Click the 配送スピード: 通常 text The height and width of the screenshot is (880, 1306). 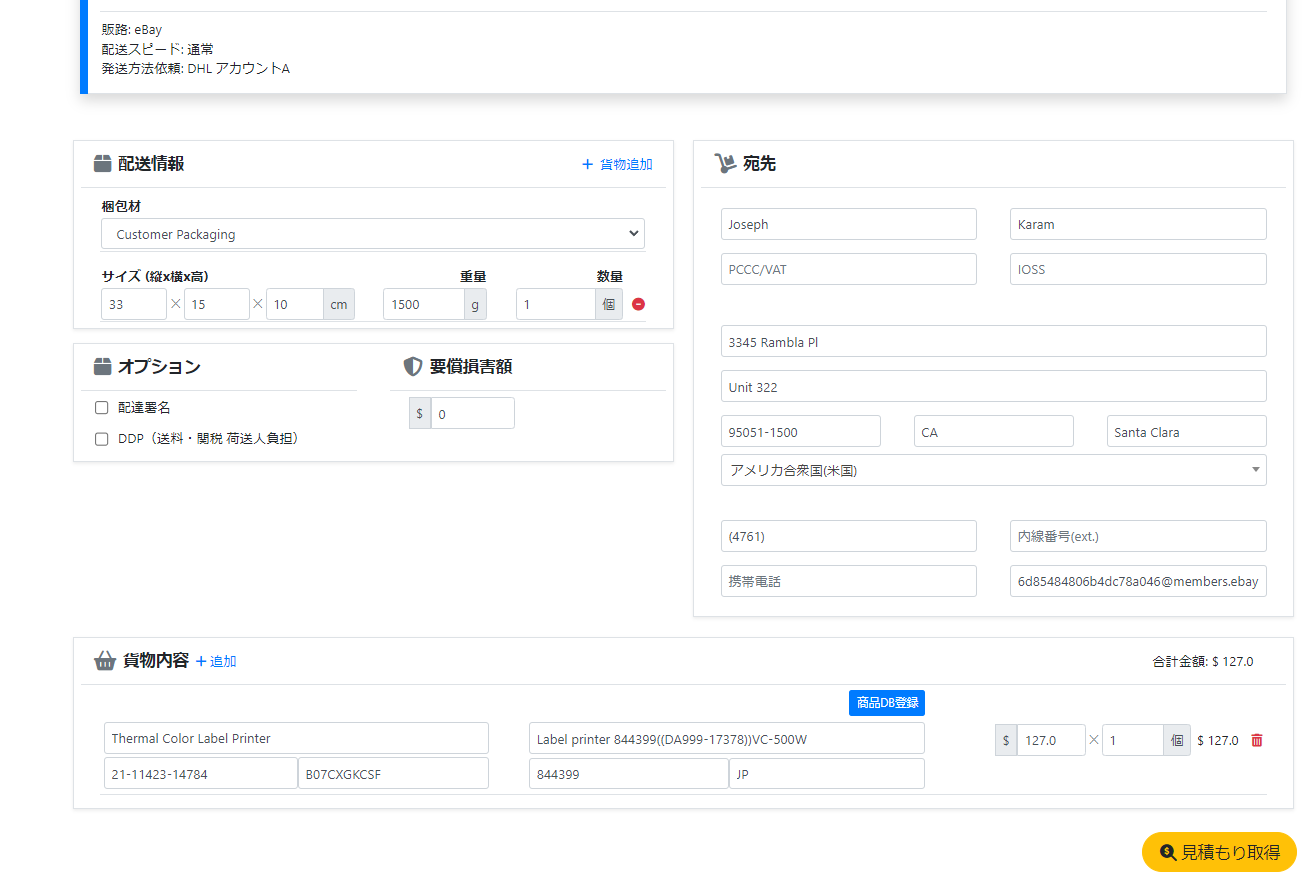click(x=157, y=49)
